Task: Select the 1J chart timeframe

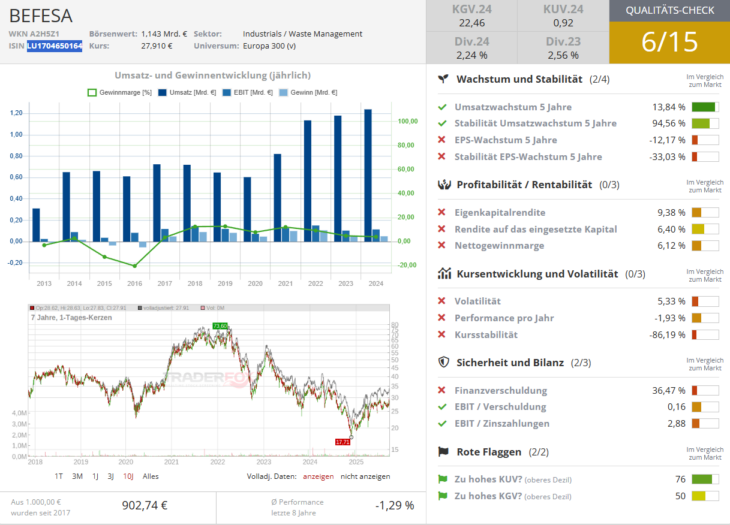Action: (x=95, y=476)
